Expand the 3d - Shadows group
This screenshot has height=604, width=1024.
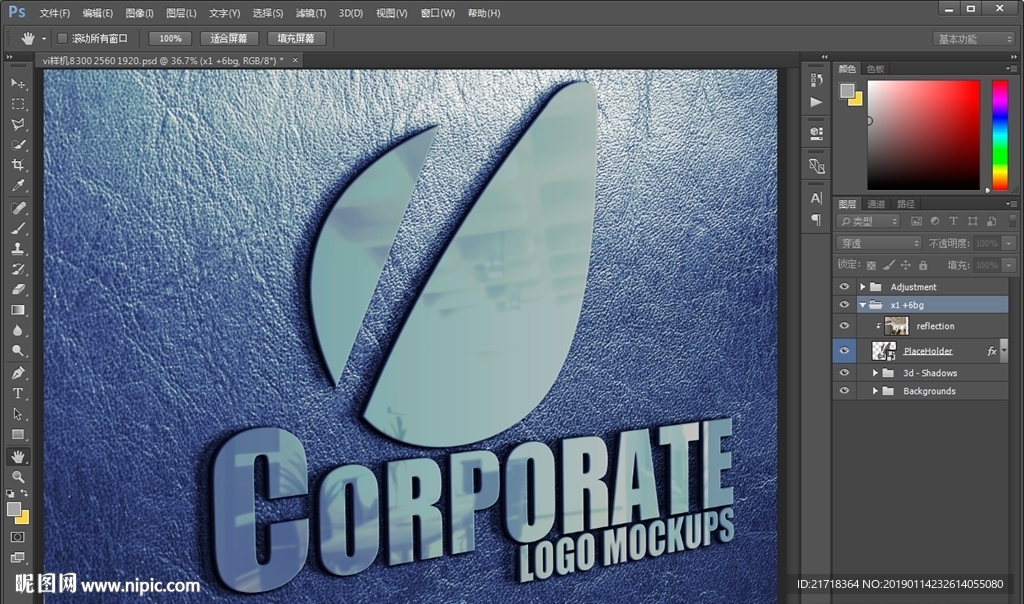[x=875, y=373]
